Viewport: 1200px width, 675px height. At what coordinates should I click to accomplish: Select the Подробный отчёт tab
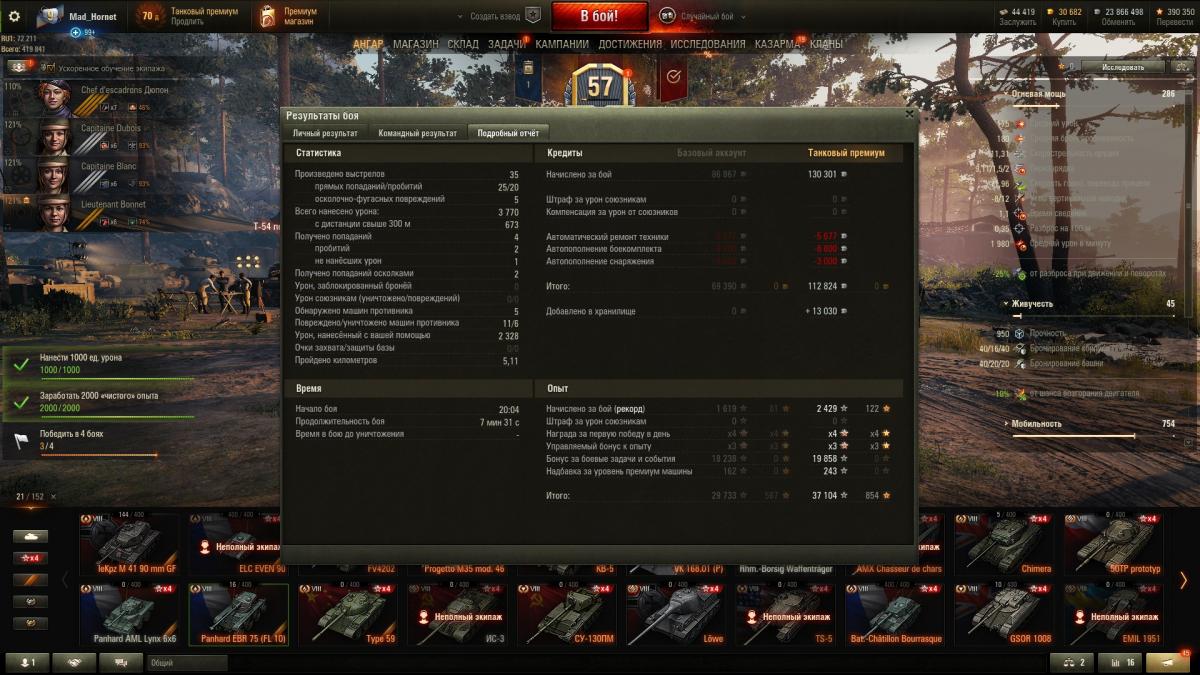pyautogui.click(x=508, y=133)
